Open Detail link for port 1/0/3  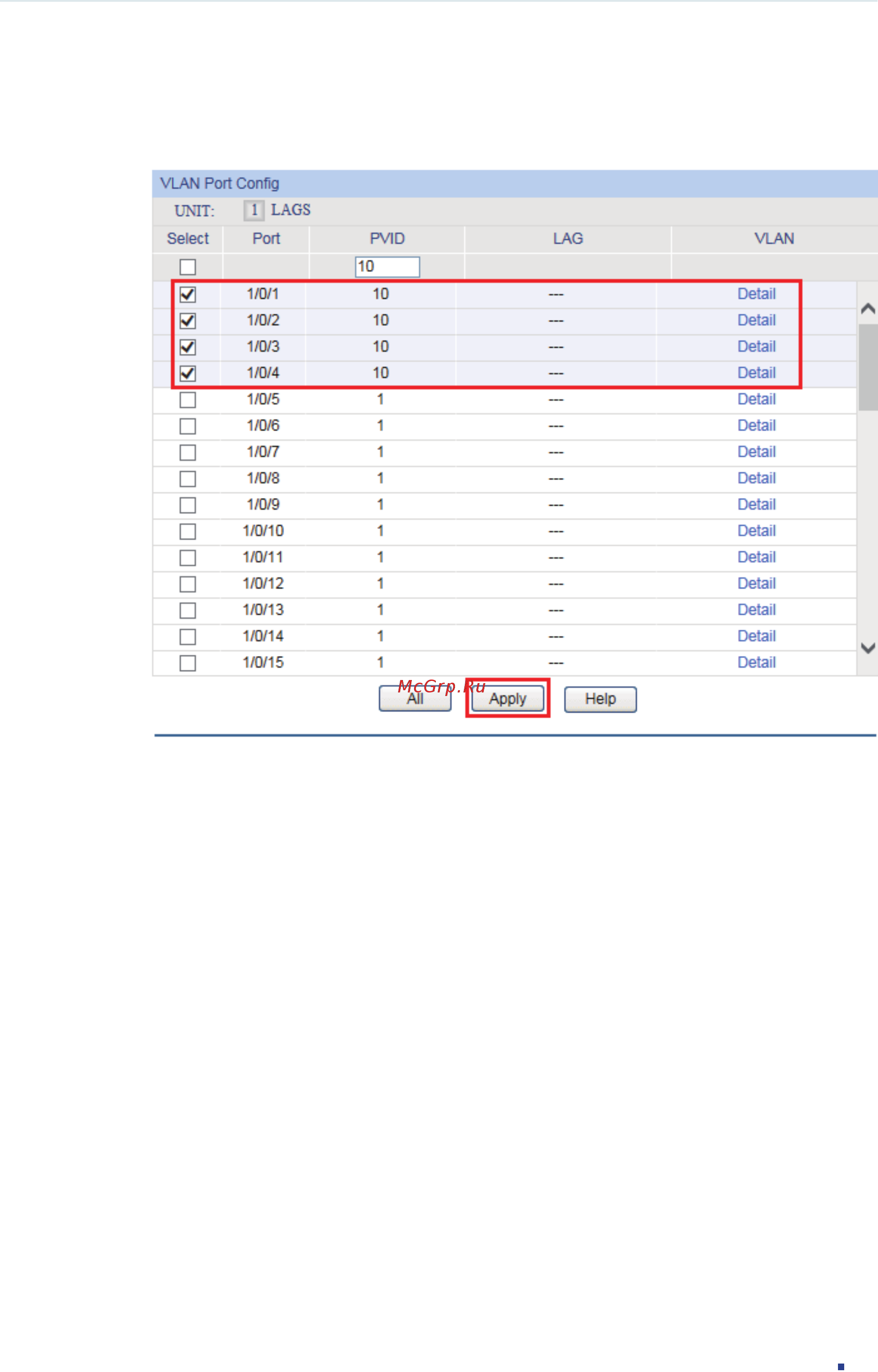tap(756, 346)
